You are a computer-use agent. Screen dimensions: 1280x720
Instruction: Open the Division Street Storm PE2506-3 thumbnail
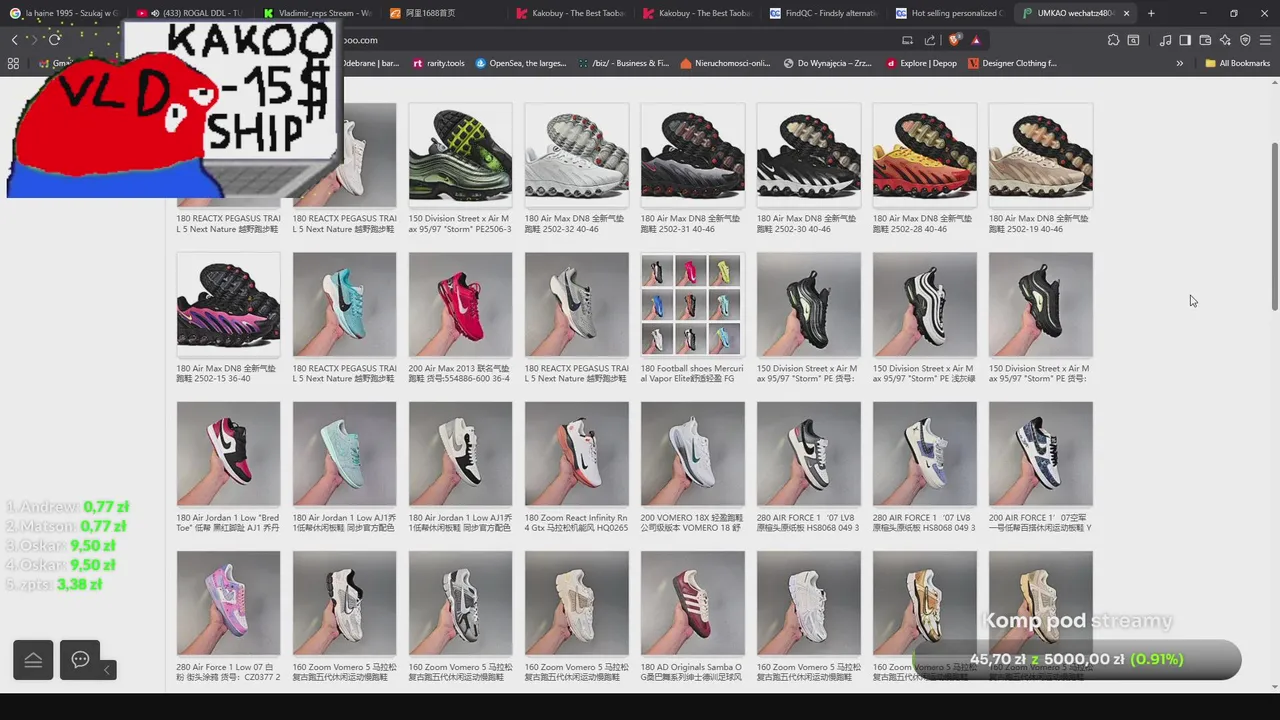(x=460, y=154)
